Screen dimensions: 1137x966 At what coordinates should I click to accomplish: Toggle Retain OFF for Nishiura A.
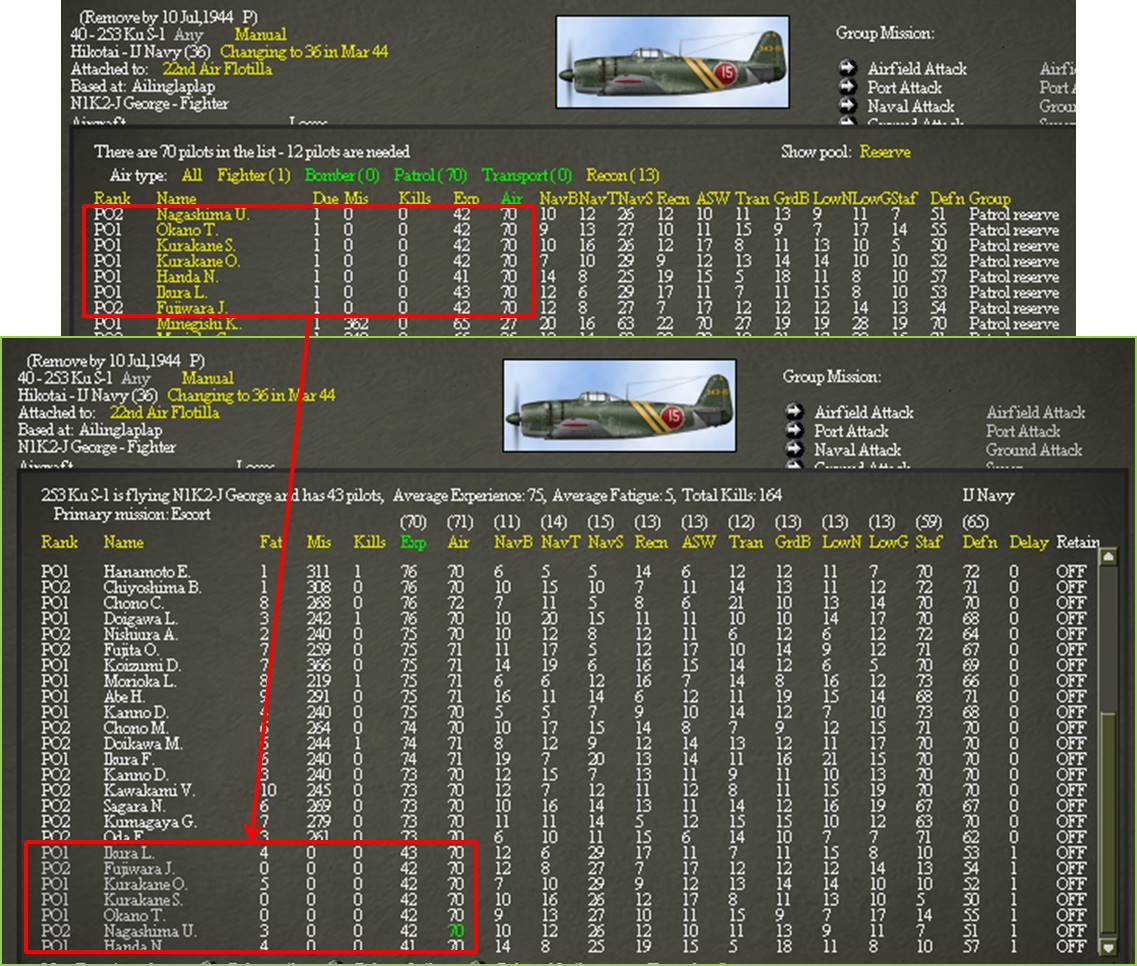coord(1070,635)
